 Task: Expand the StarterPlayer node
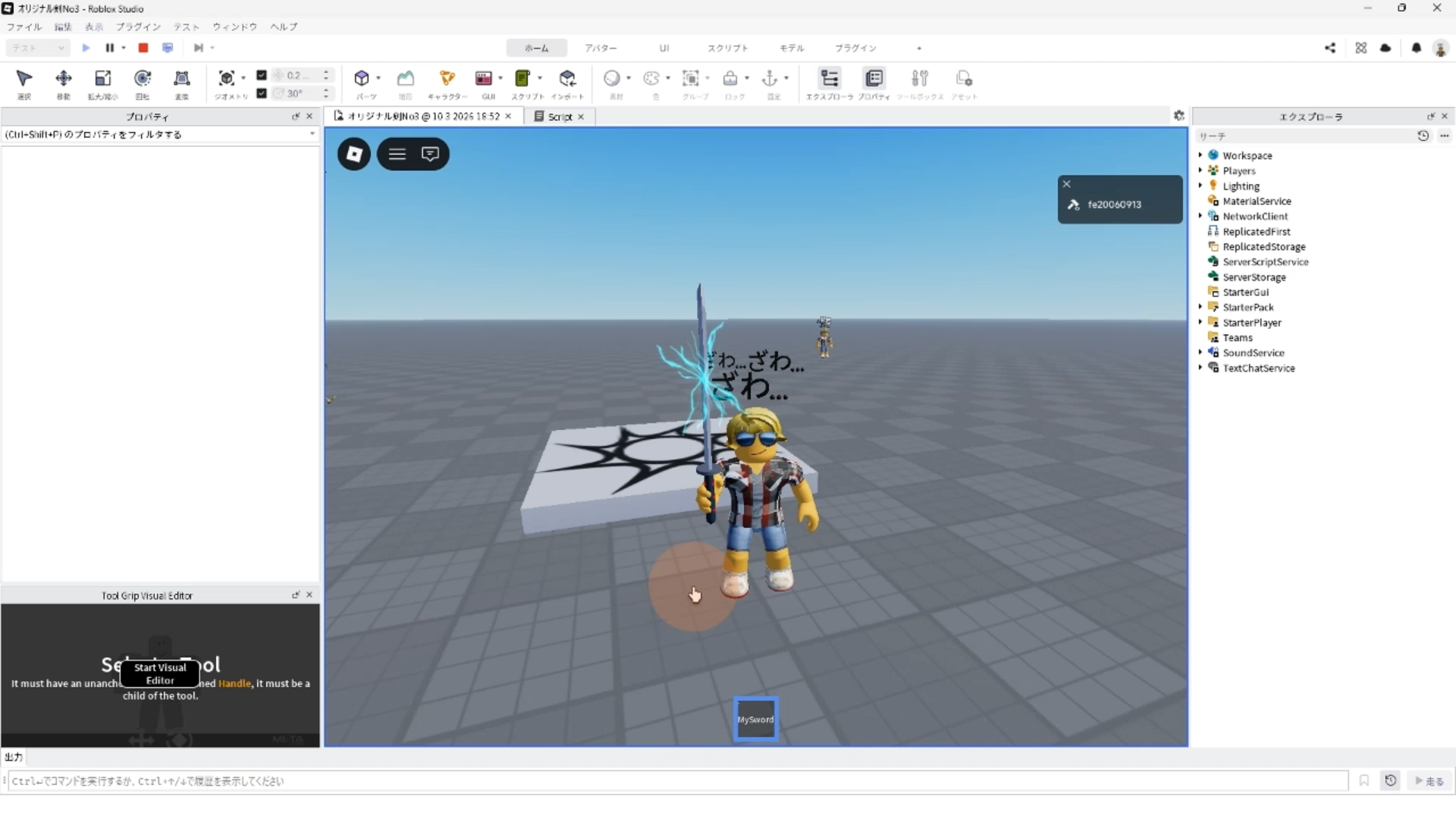pyautogui.click(x=1200, y=322)
